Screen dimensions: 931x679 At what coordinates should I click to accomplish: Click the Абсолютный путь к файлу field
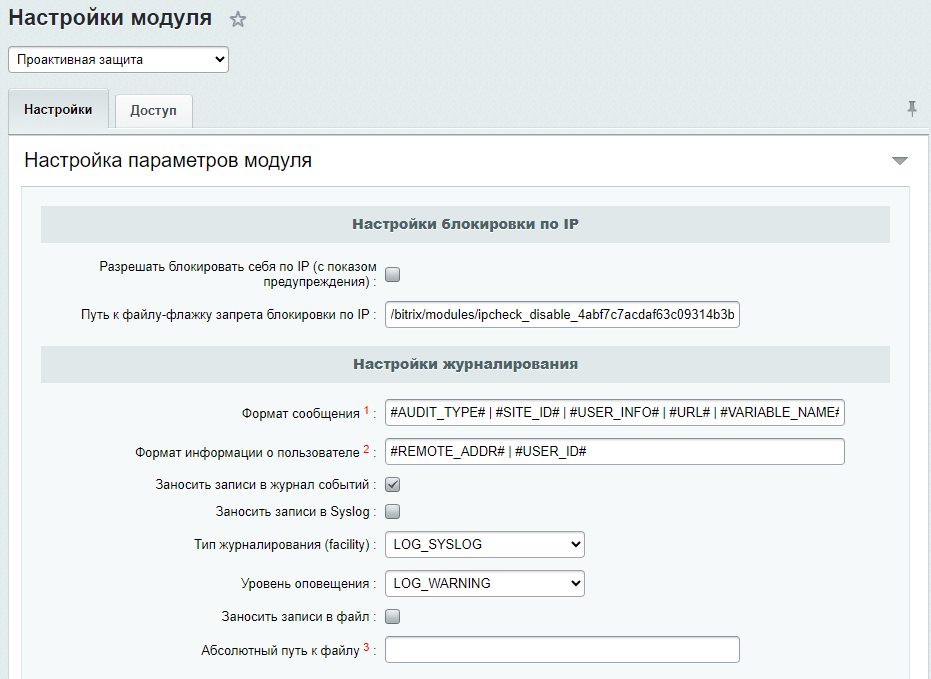[x=562, y=649]
